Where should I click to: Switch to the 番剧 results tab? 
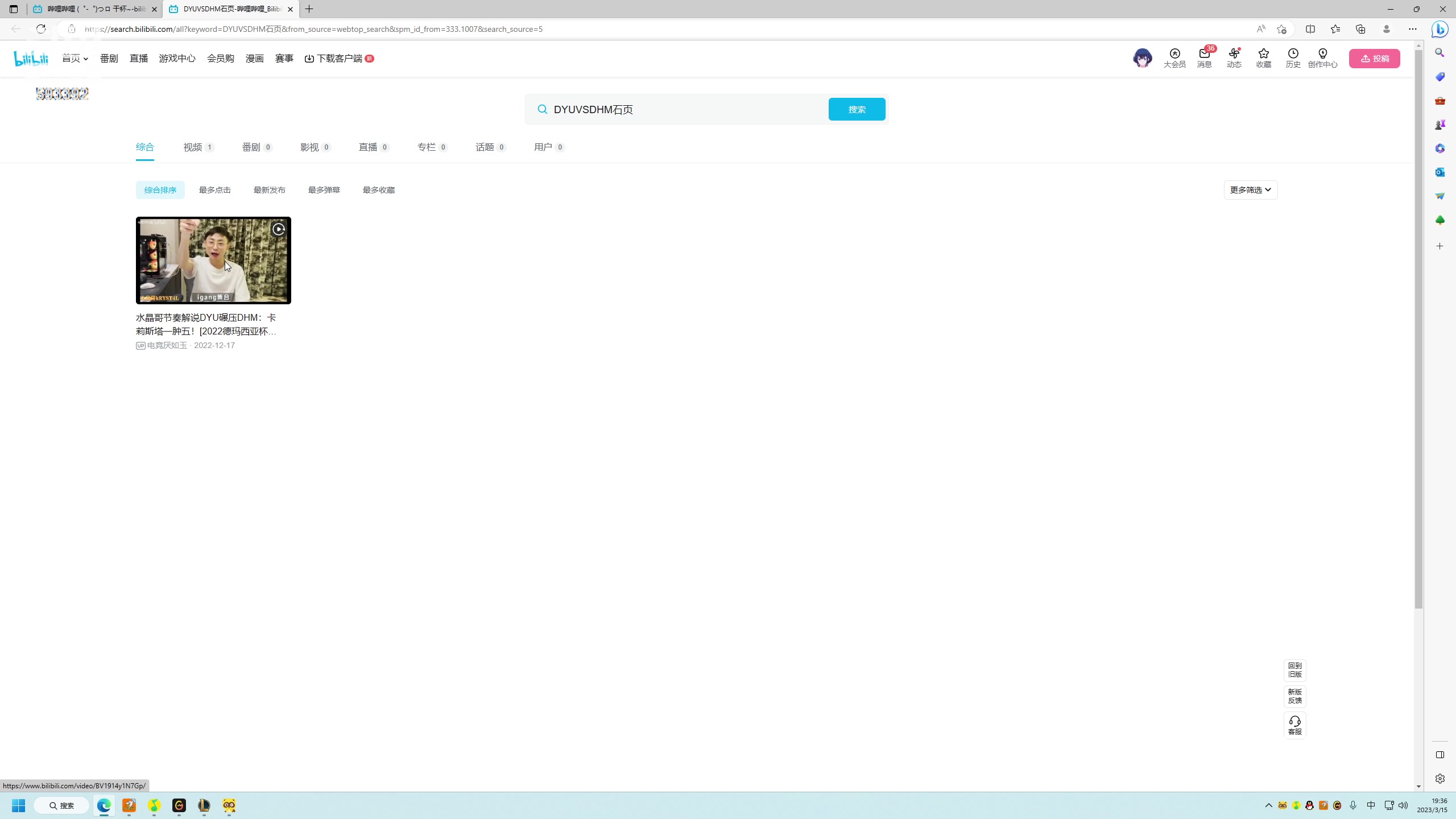257,147
